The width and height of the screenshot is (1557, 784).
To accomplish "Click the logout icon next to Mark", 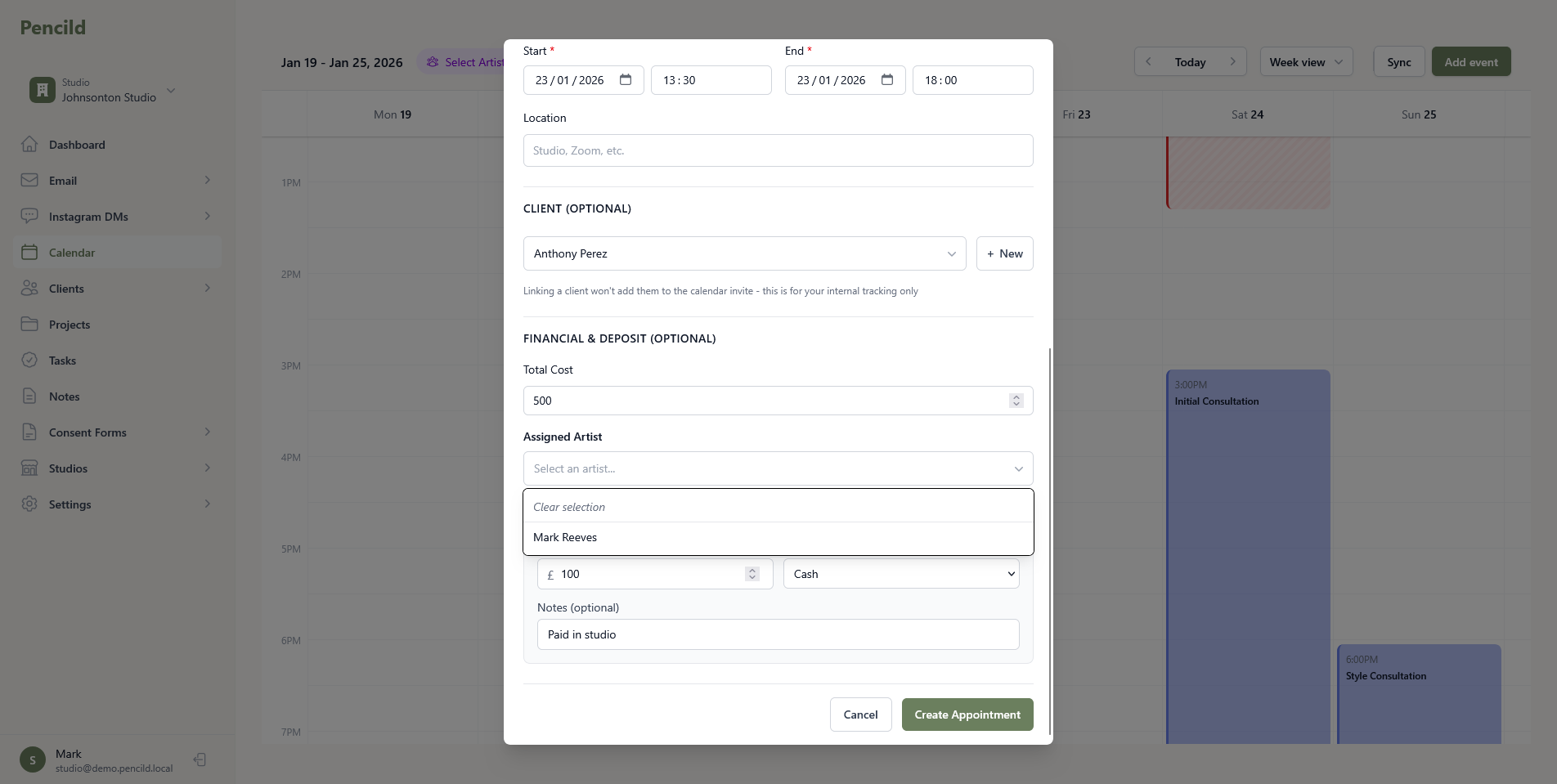I will [x=200, y=759].
